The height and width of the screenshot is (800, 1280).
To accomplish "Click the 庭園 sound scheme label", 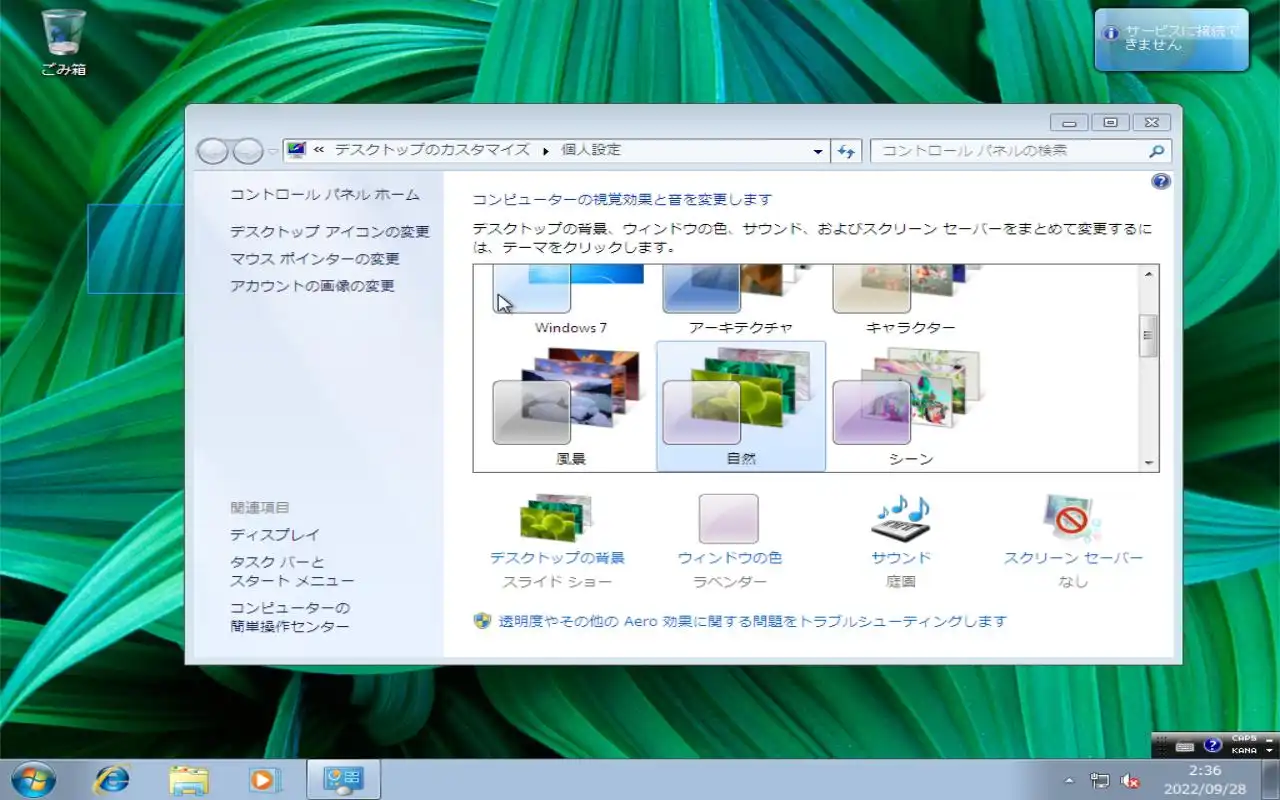I will pos(901,582).
